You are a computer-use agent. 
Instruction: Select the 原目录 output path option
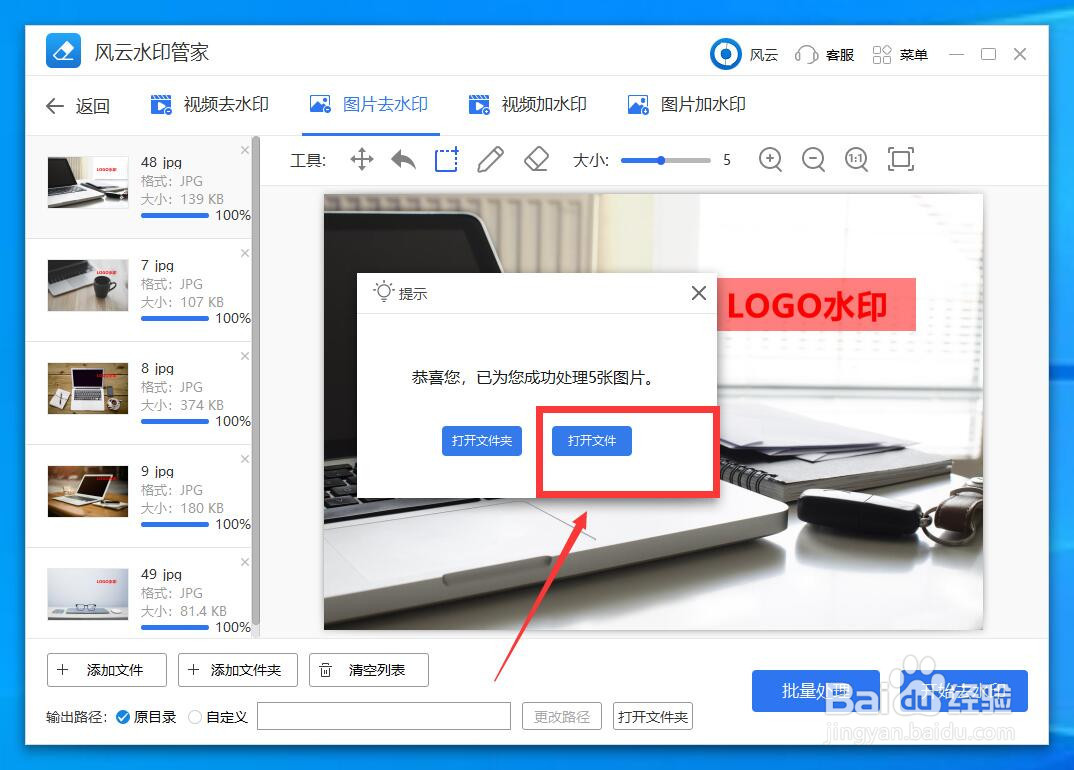[145, 716]
